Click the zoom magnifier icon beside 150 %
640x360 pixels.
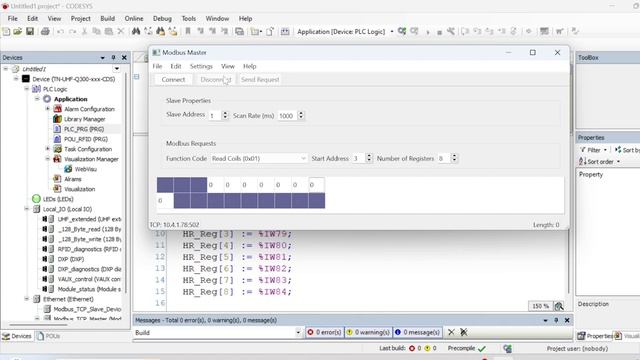coord(559,306)
